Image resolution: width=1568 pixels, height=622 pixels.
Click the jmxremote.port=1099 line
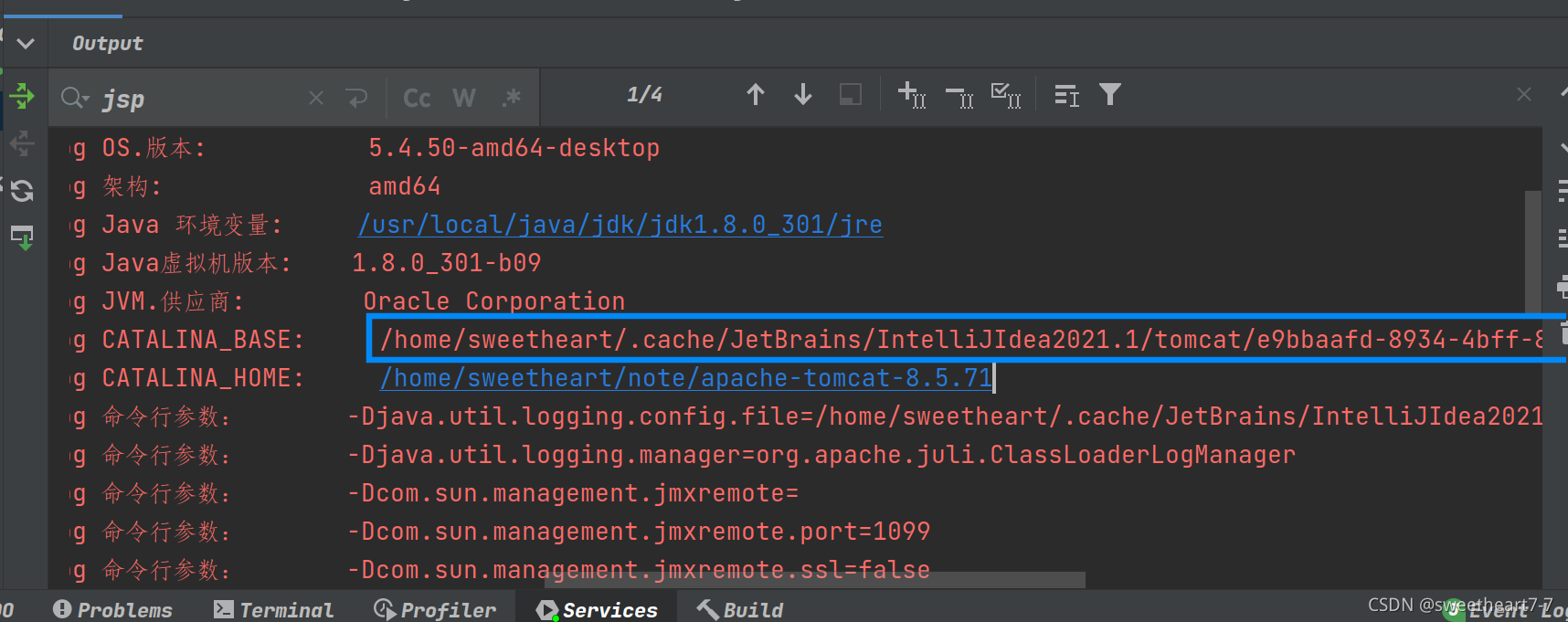639,532
